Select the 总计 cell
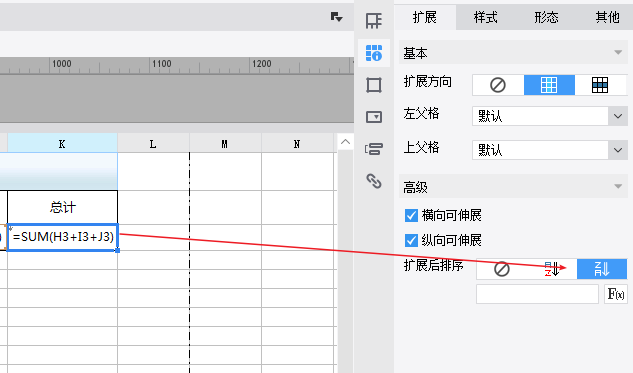 [x=63, y=207]
